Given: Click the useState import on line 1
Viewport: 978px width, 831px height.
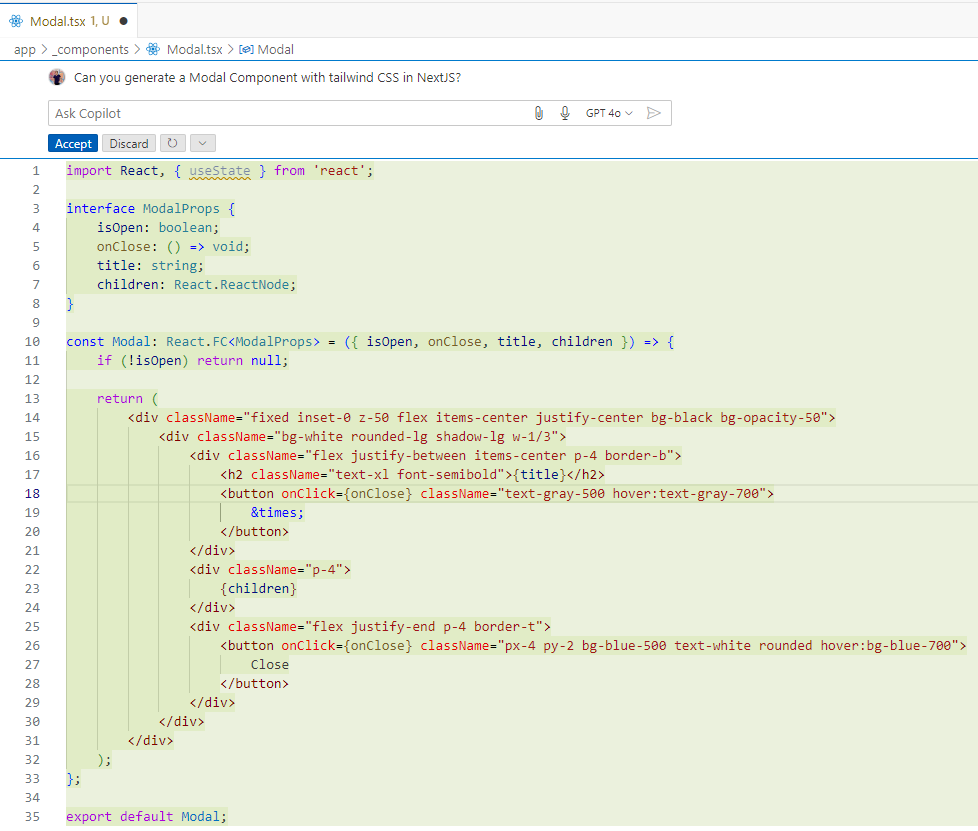Looking at the screenshot, I should (219, 170).
